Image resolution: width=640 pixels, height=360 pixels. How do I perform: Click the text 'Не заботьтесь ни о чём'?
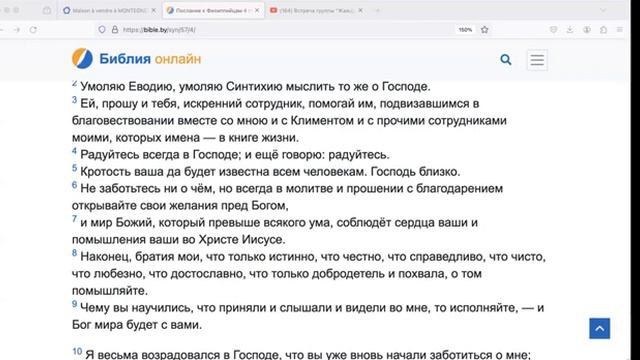click(148, 189)
